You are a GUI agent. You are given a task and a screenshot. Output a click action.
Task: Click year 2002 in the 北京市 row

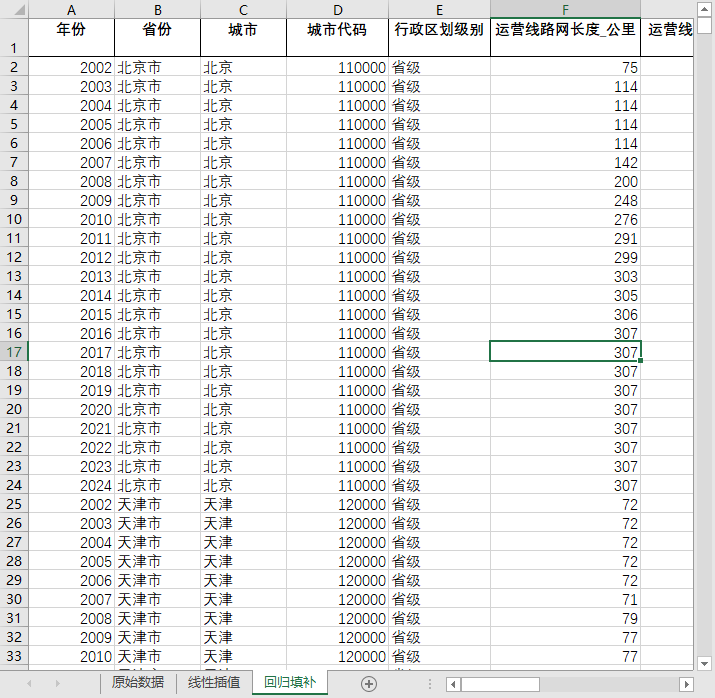pyautogui.click(x=71, y=67)
